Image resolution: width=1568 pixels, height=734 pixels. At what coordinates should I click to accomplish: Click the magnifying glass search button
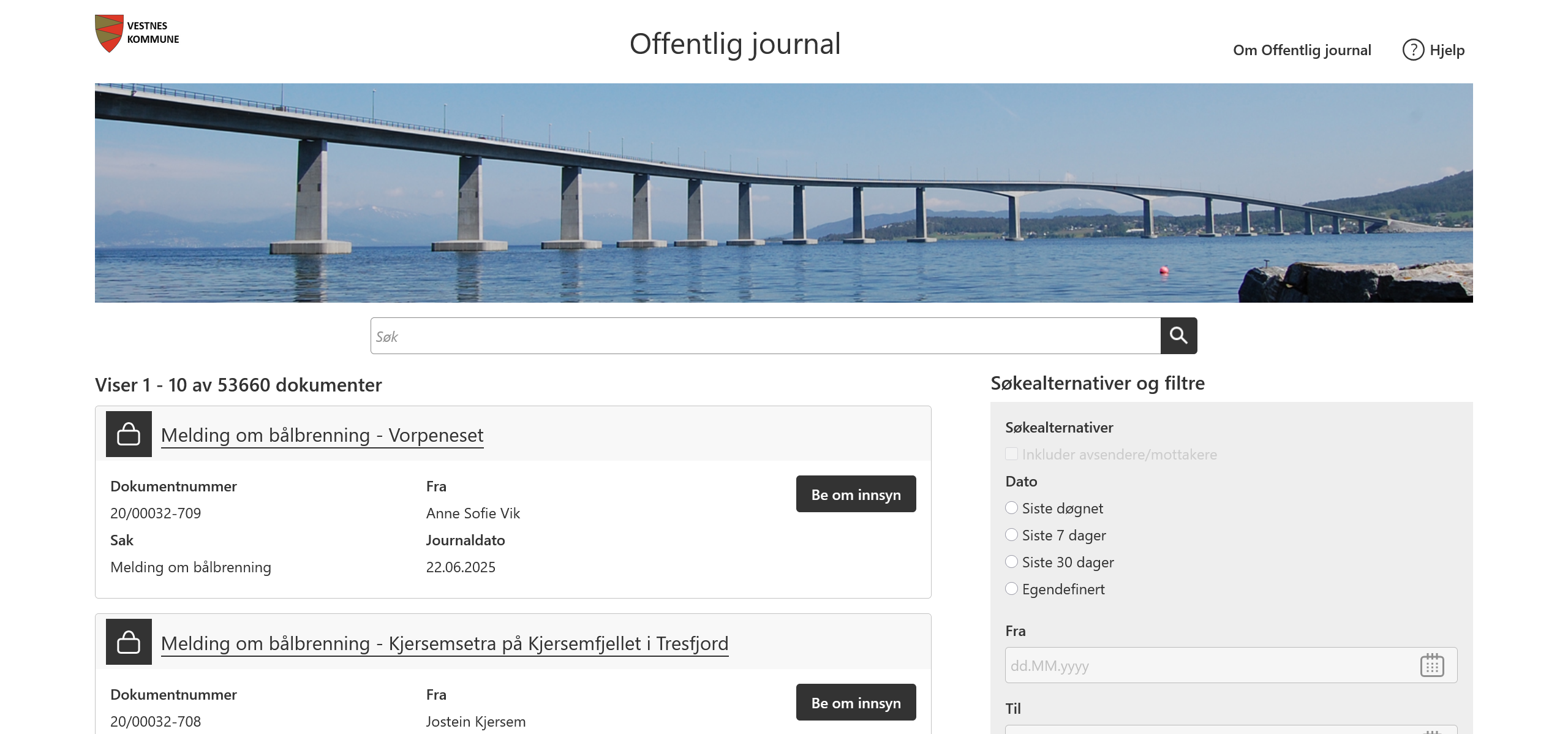coord(1178,336)
